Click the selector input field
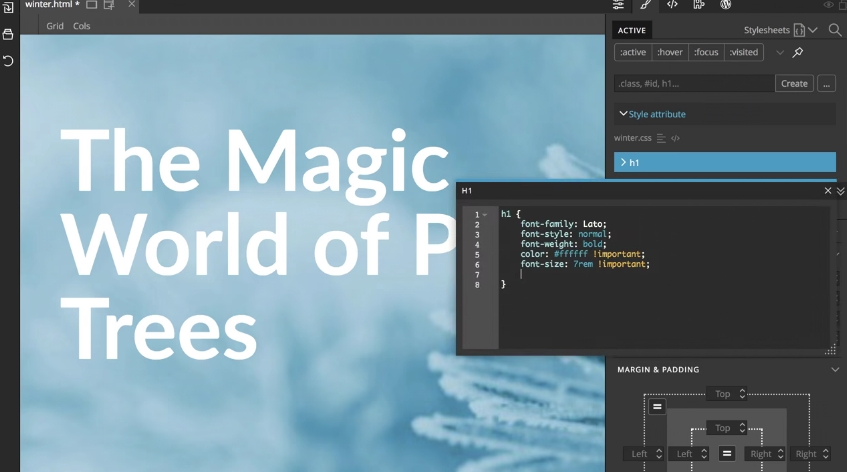This screenshot has width=847, height=472. click(x=692, y=84)
